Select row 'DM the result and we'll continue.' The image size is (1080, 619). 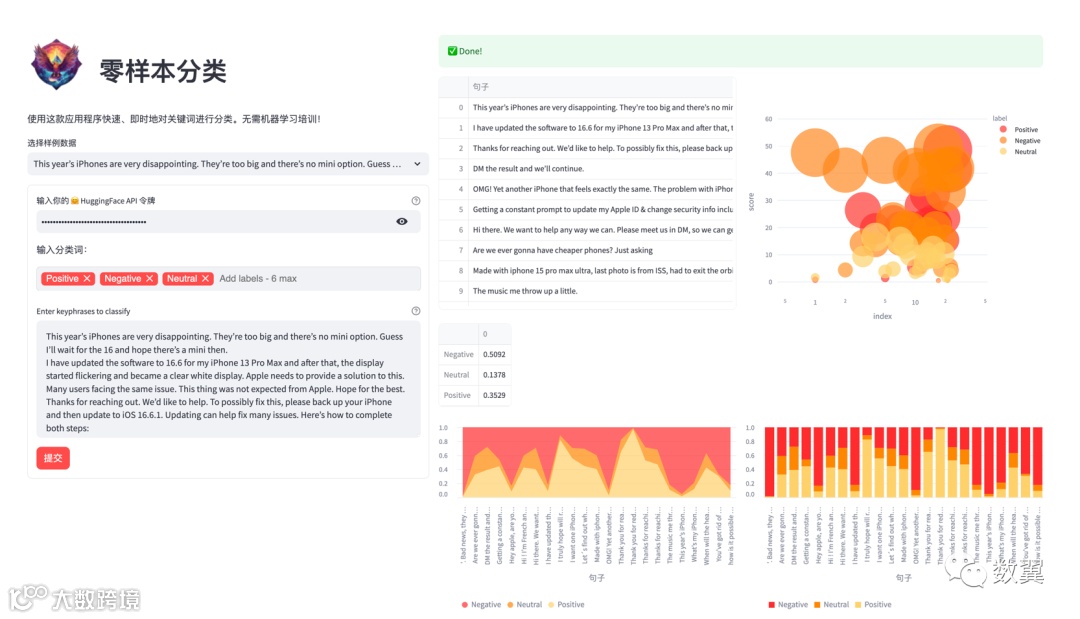(587, 169)
